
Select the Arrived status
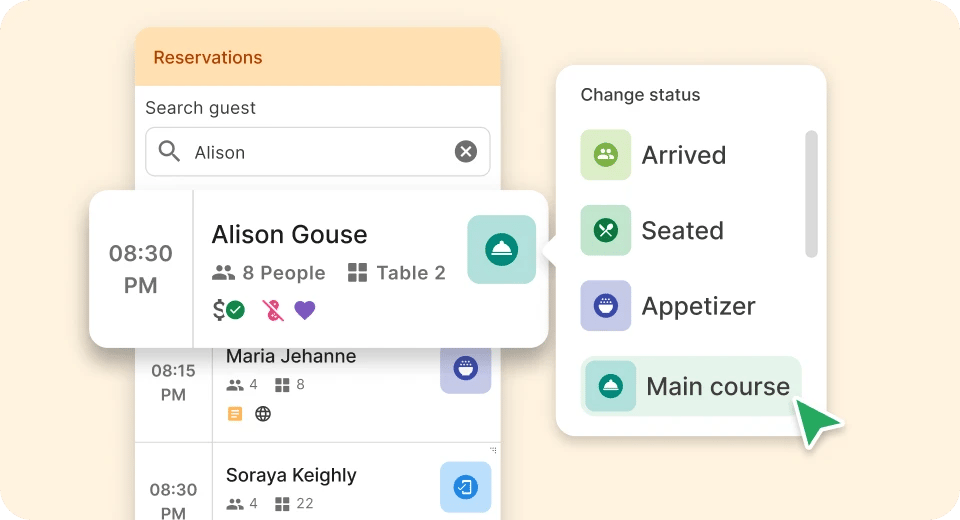tap(654, 155)
